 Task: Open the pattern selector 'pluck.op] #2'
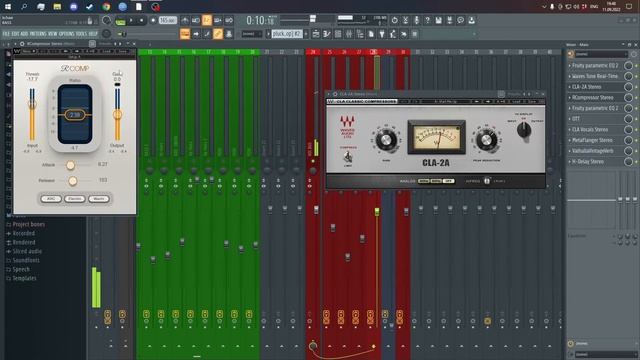pyautogui.click(x=287, y=34)
